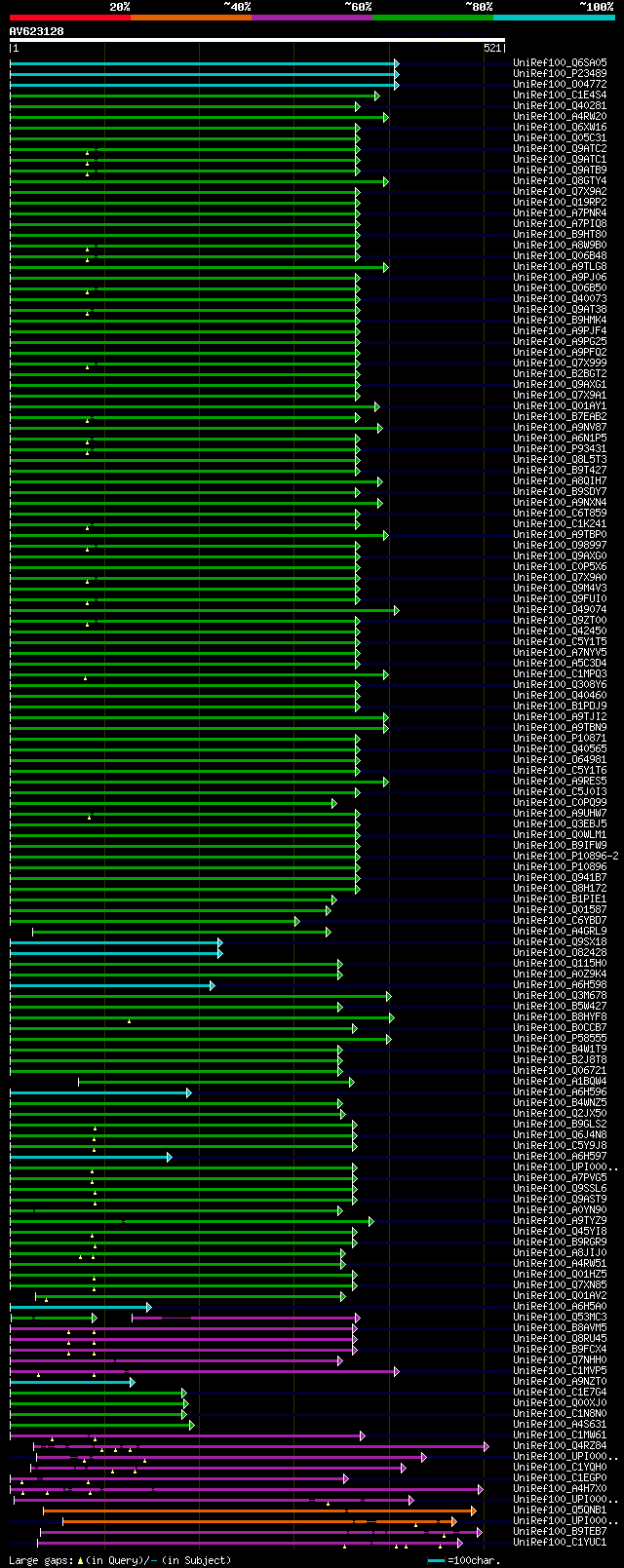Select label UniRef100_B2BGT2

click(x=560, y=374)
